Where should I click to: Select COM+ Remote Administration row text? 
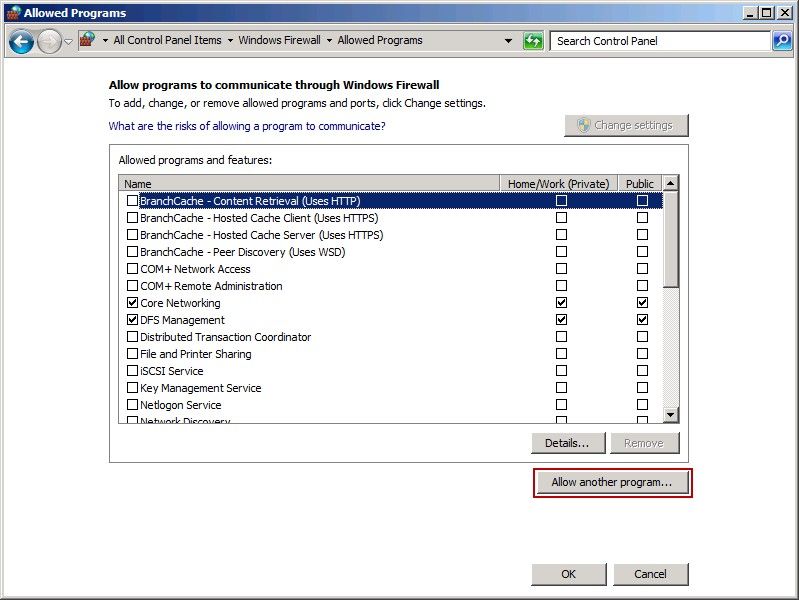(x=211, y=286)
